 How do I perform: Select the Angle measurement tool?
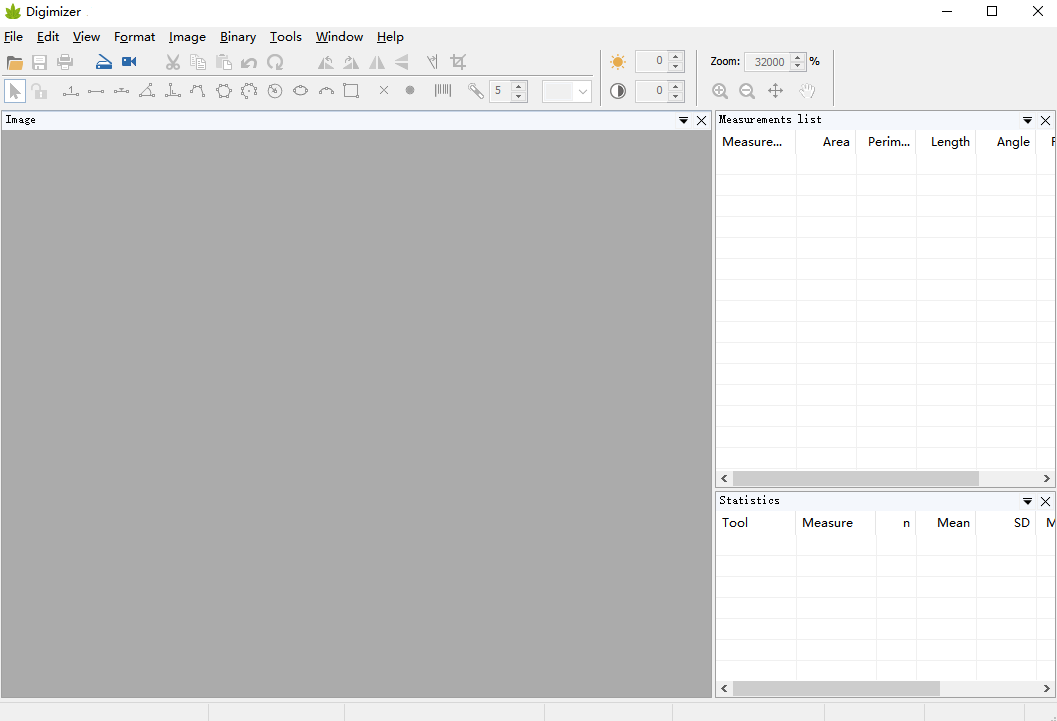pyautogui.click(x=147, y=90)
